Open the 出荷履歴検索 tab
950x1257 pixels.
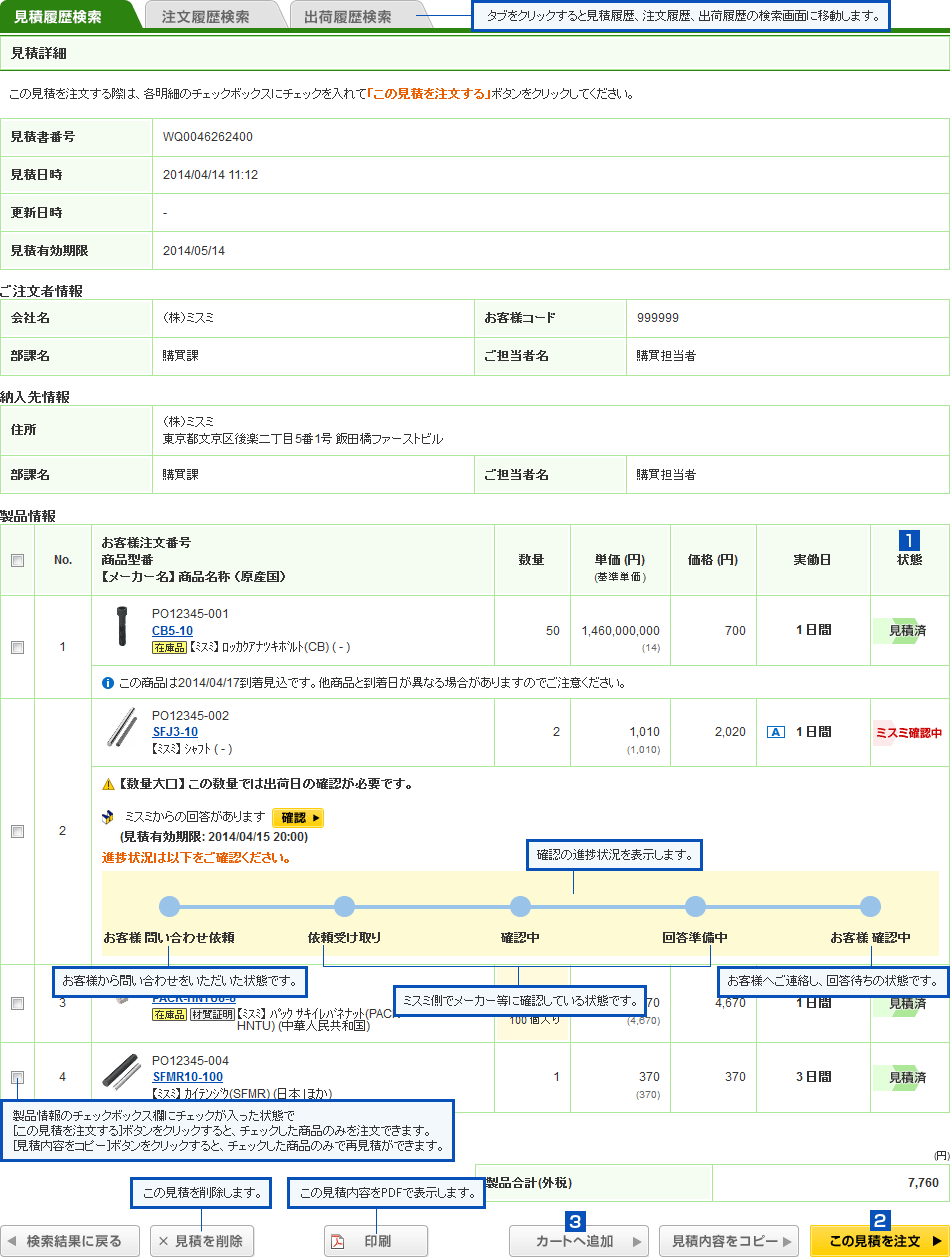(x=347, y=17)
